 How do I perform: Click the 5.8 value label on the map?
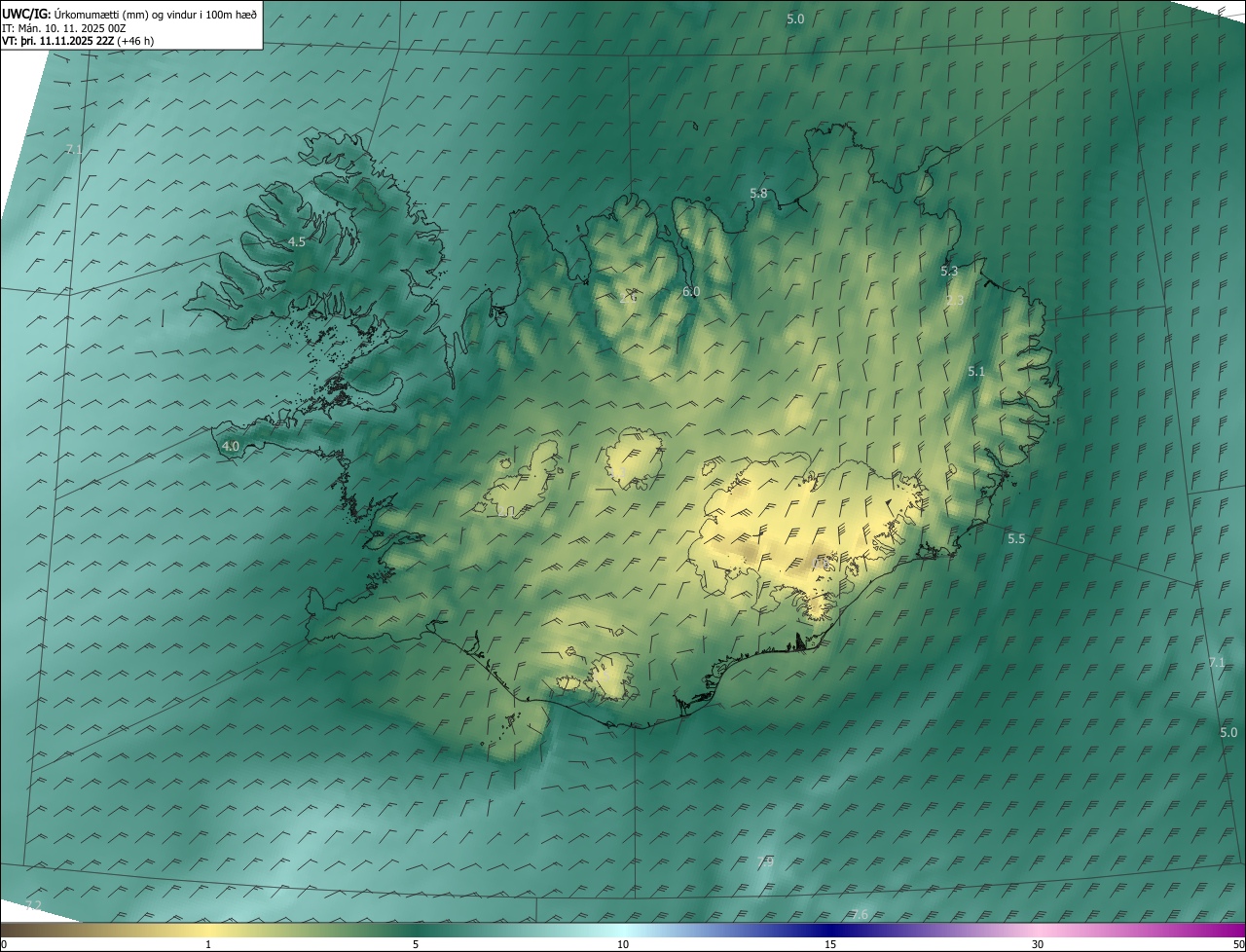tap(758, 193)
